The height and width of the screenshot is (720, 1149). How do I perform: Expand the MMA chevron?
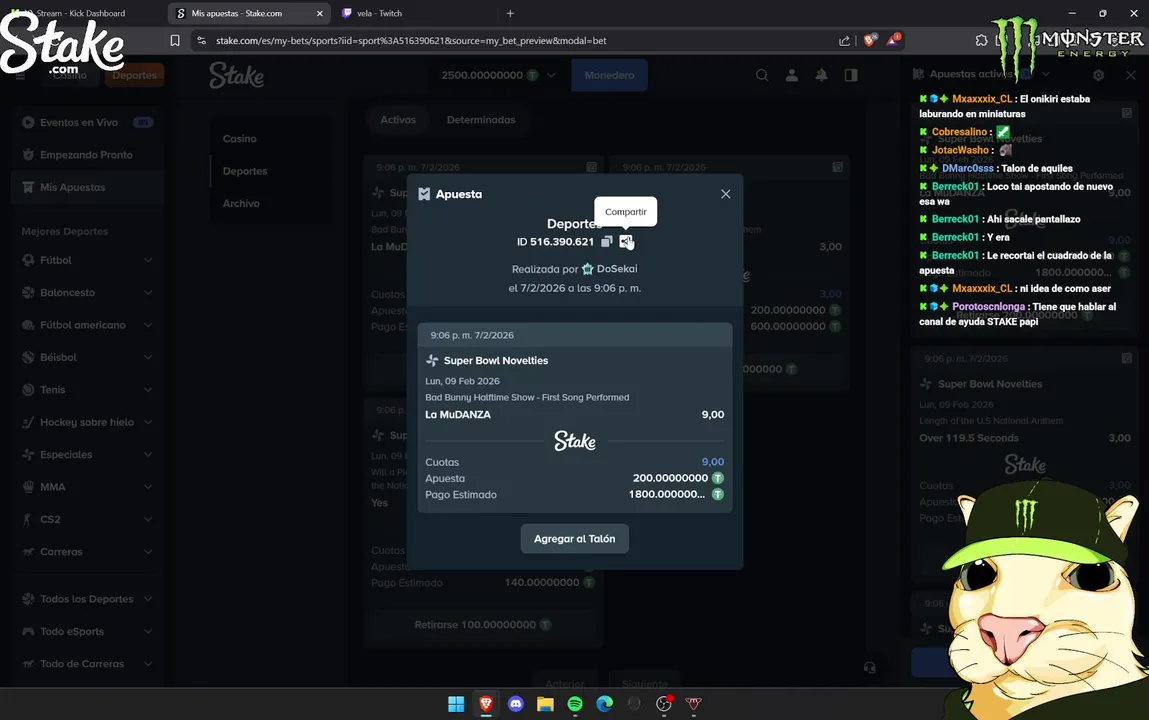(x=148, y=487)
